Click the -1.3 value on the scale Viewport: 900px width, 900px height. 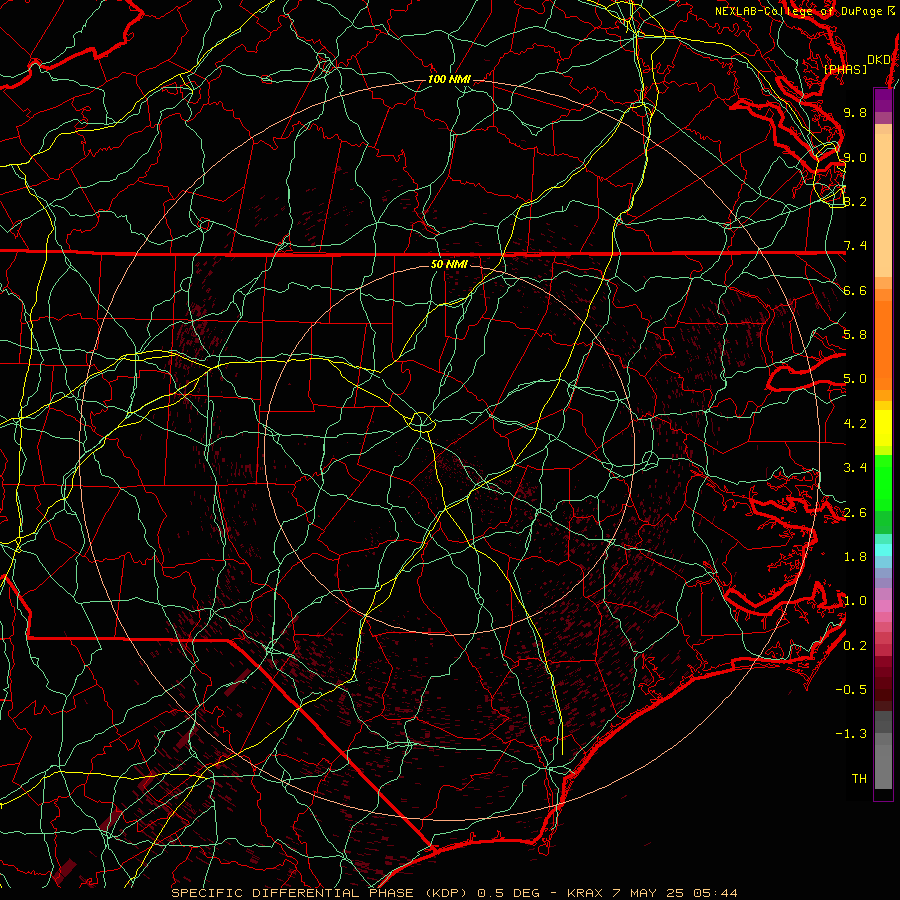[851, 734]
